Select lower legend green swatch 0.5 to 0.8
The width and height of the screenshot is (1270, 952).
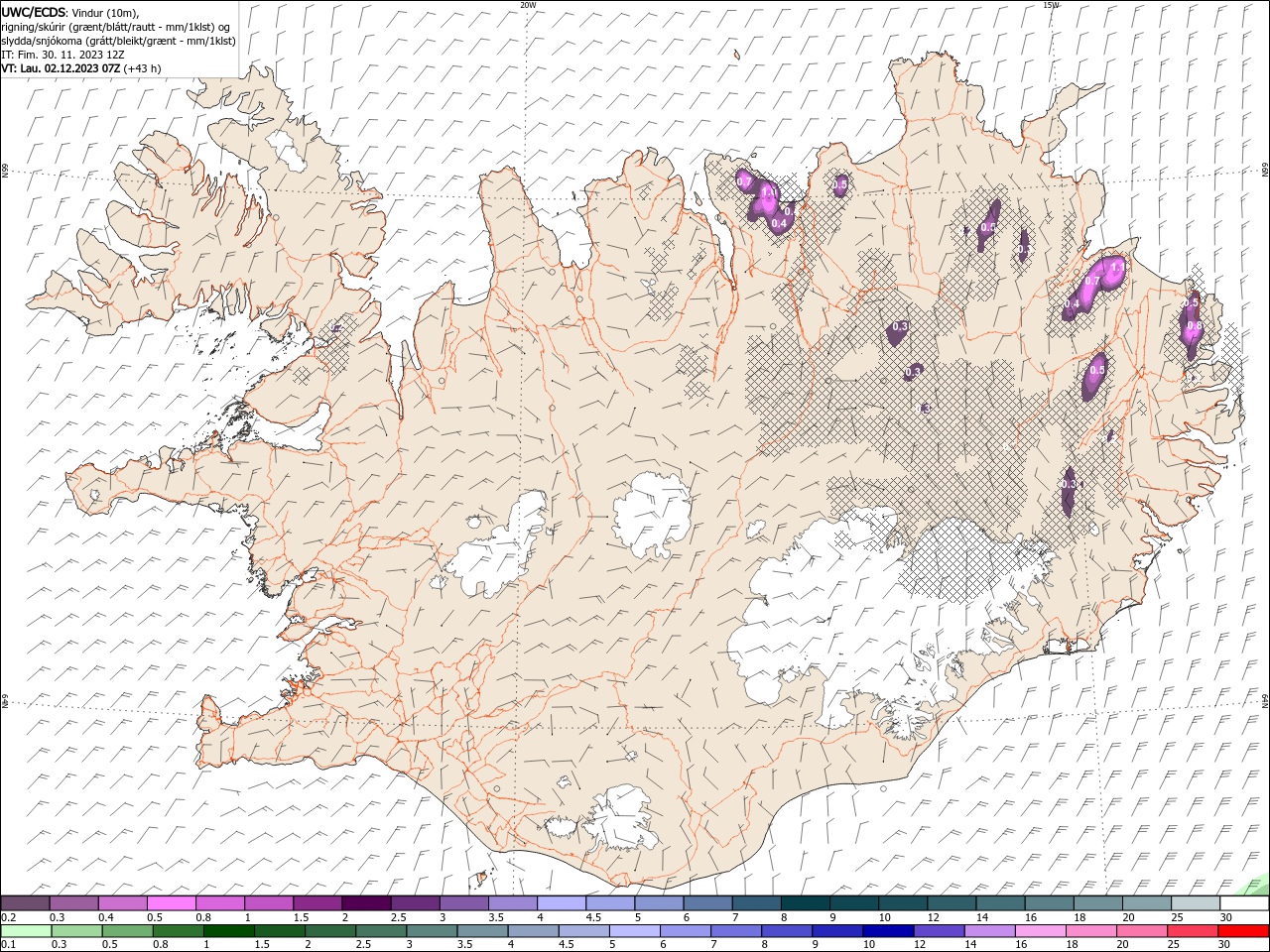point(128,931)
